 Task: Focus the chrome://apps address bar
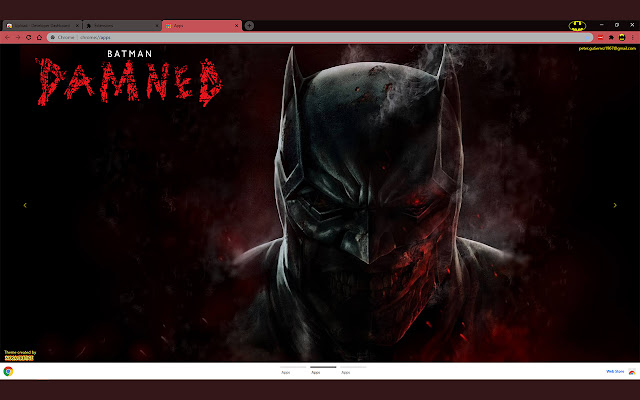(x=320, y=37)
